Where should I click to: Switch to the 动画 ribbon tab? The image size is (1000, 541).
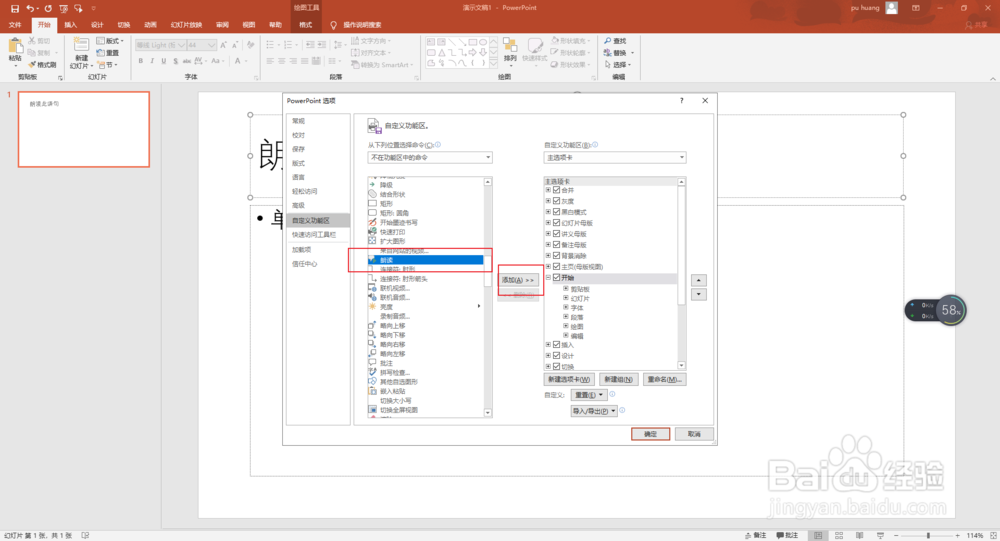tap(151, 25)
